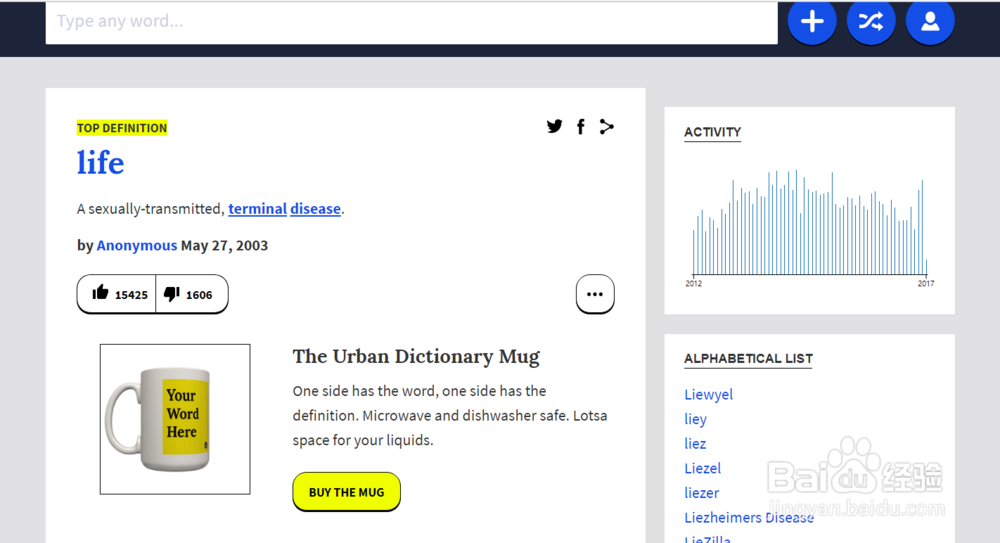Click the shuffle random word icon
Viewport: 1000px width, 543px height.
[871, 21]
